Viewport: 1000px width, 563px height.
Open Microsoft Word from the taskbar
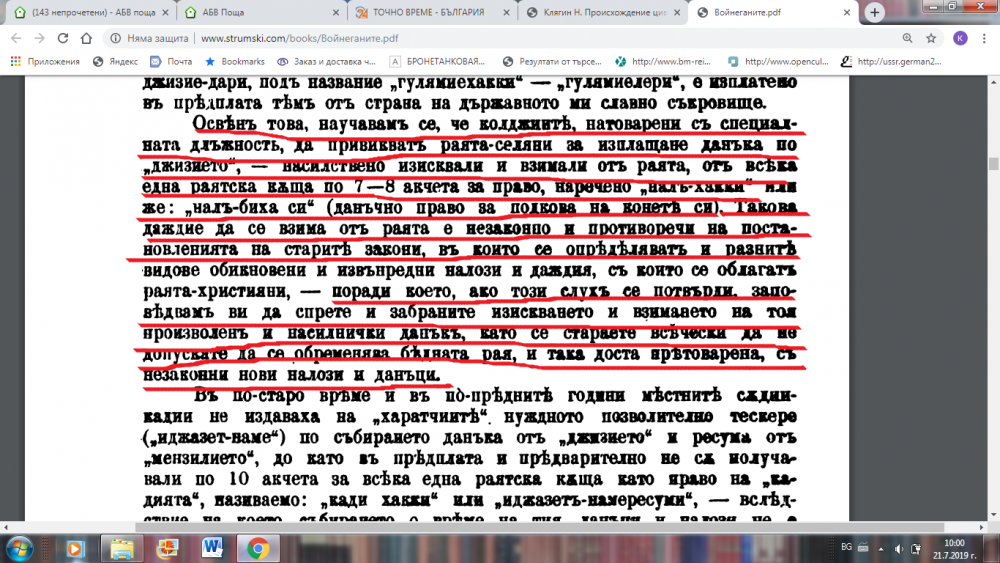point(213,547)
